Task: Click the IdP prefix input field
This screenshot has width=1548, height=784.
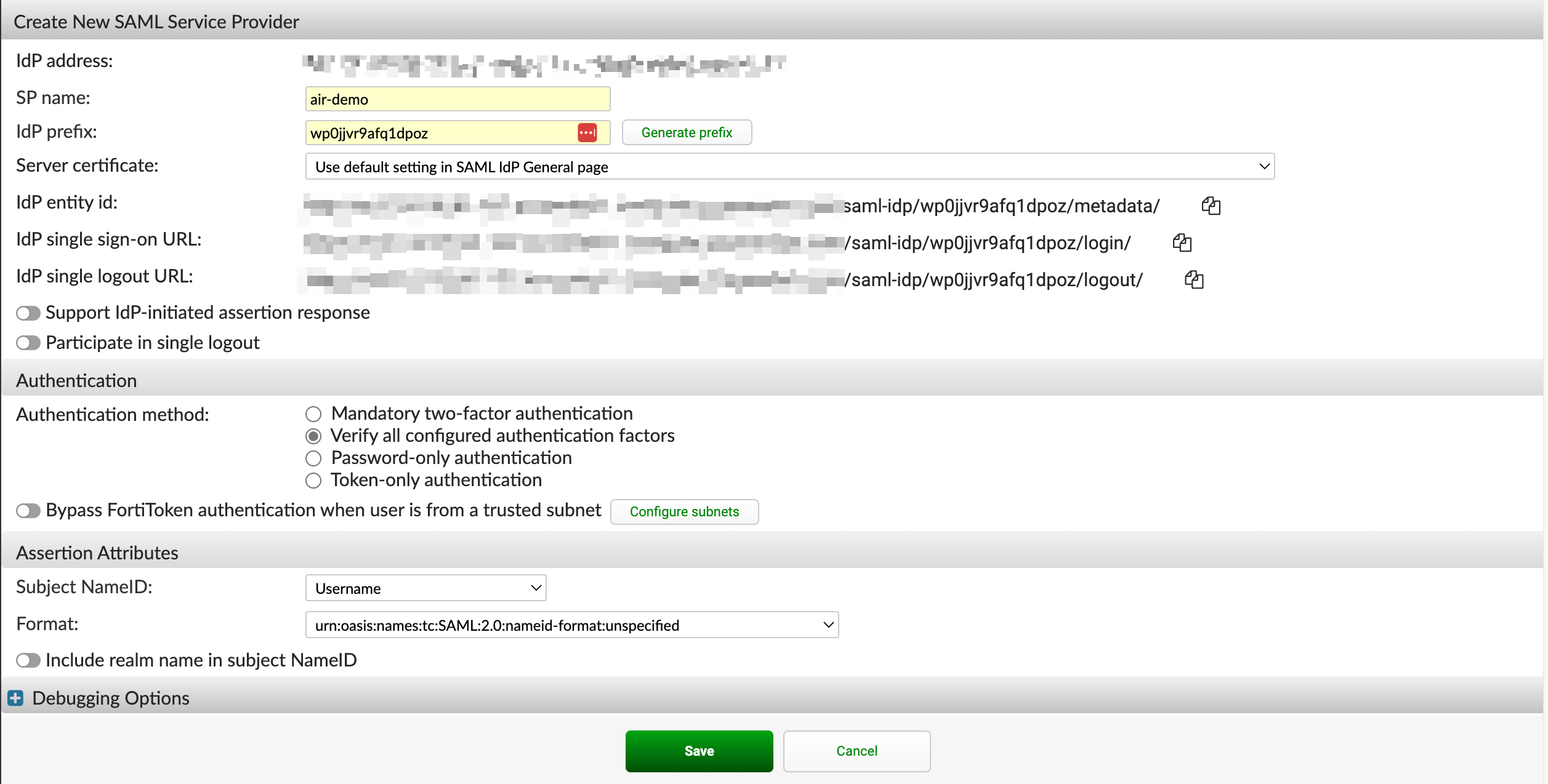Action: (431, 132)
